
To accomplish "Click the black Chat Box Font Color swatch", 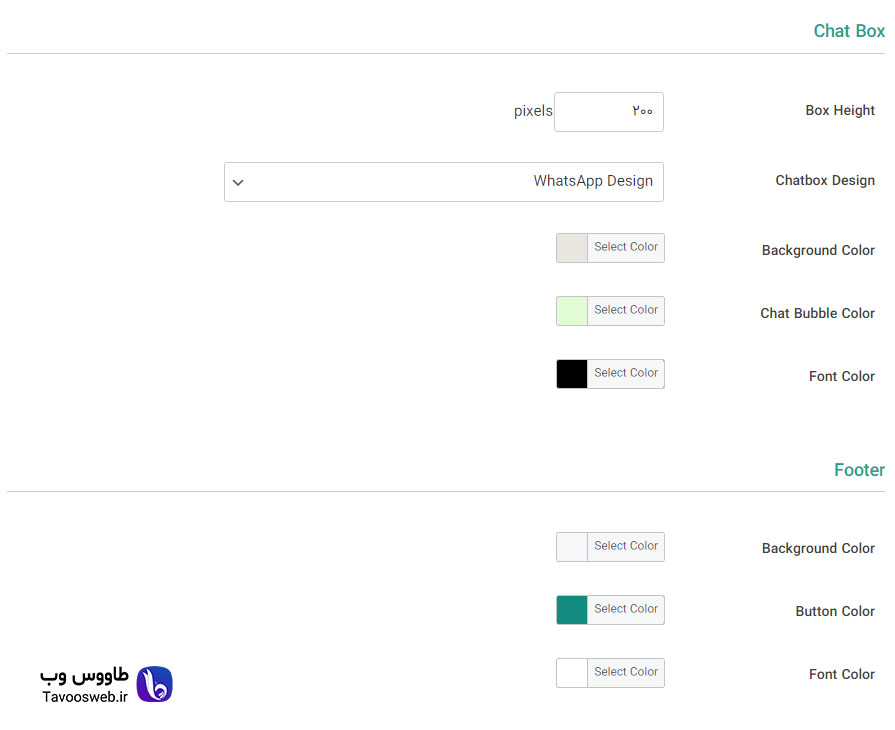I will click(x=572, y=374).
